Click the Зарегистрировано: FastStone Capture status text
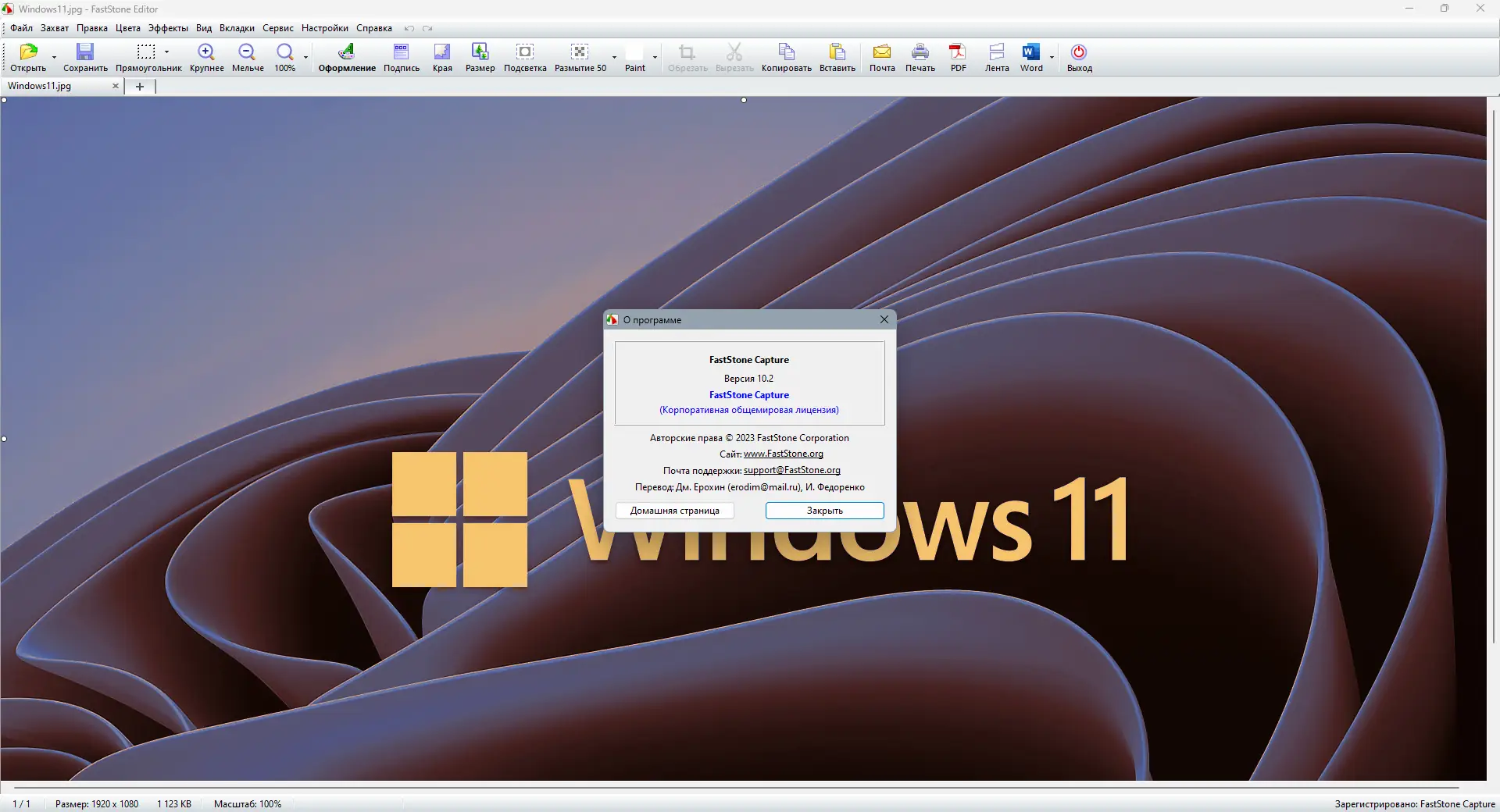This screenshot has width=1500, height=812. coord(1415,804)
